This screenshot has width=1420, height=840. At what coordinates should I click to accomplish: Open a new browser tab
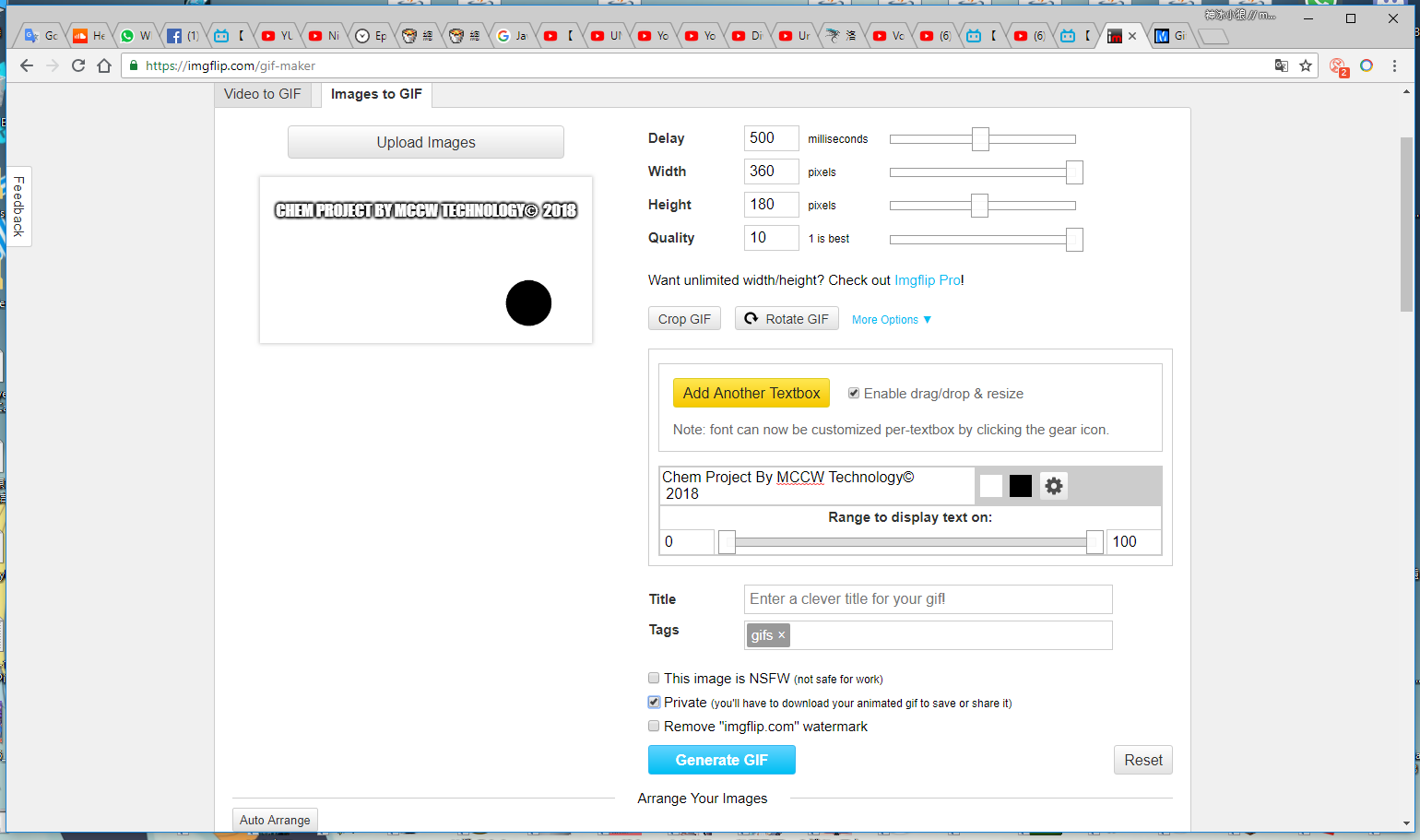tap(1213, 36)
